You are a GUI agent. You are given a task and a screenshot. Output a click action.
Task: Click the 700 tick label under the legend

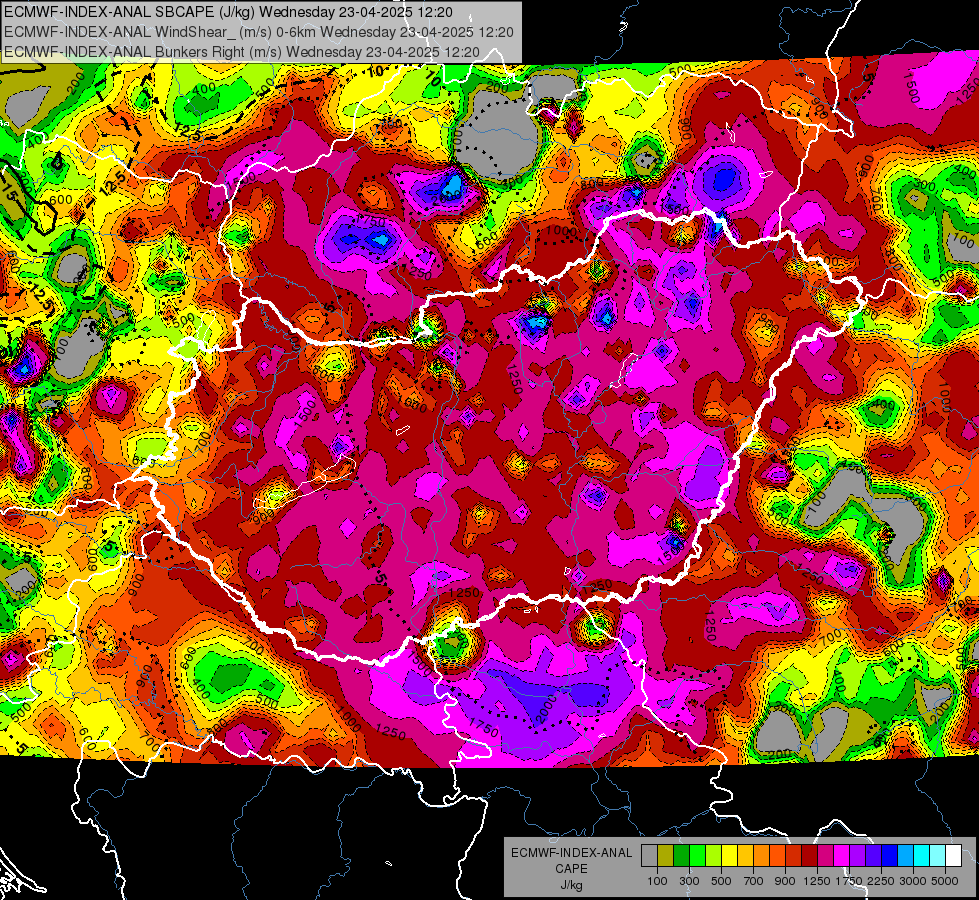tap(754, 881)
